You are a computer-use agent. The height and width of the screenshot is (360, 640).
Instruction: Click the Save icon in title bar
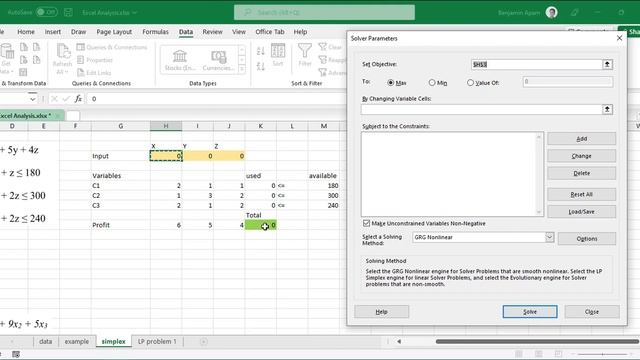click(x=68, y=12)
